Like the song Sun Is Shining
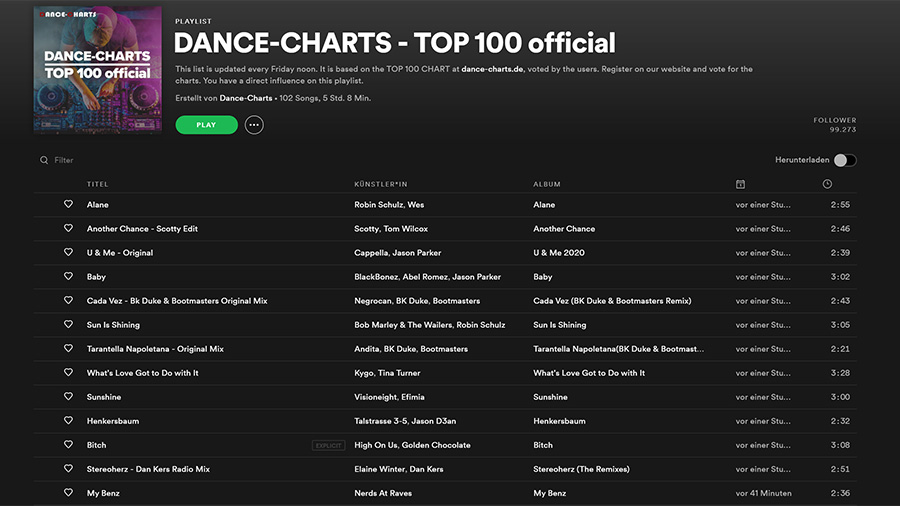 (x=68, y=325)
